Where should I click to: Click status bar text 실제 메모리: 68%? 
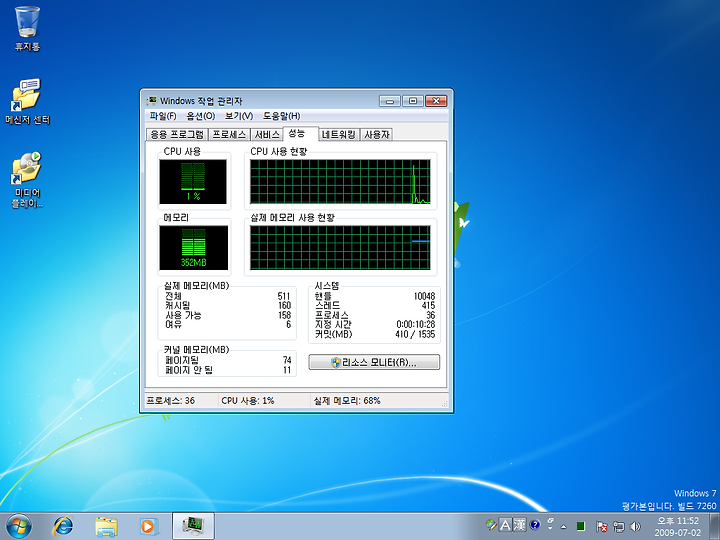(x=347, y=400)
